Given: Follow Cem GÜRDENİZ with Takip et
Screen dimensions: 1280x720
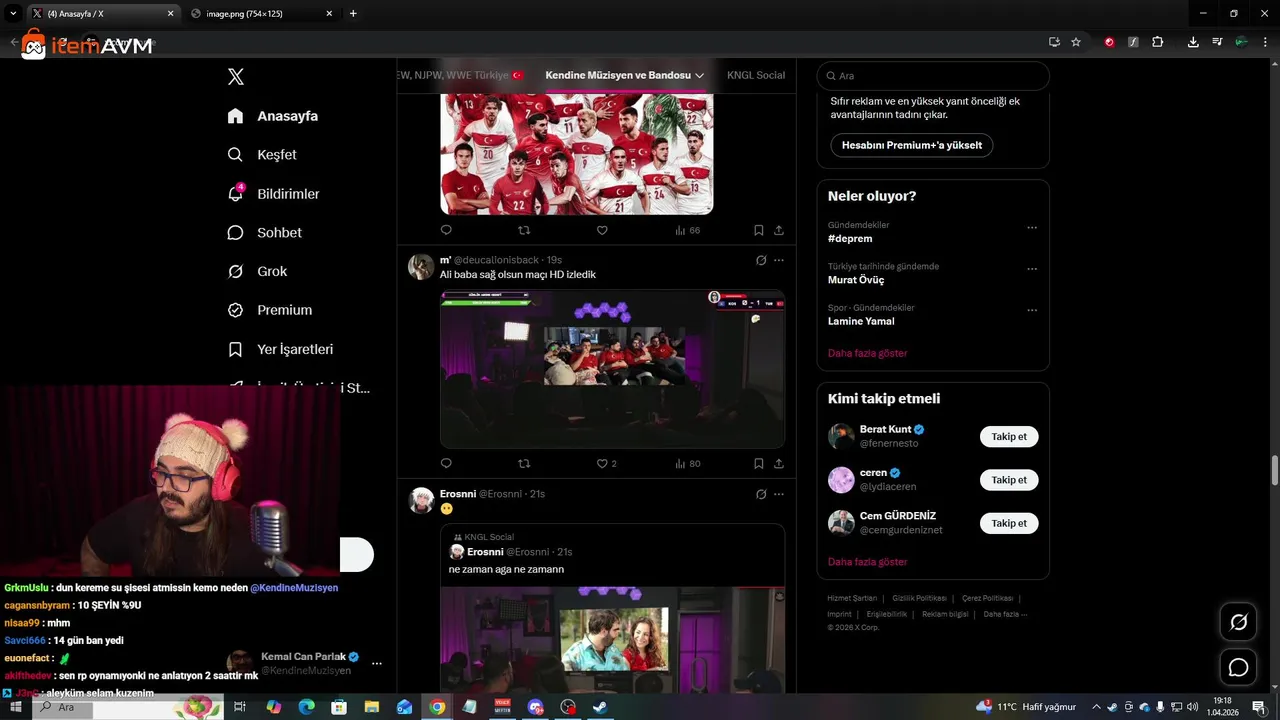Looking at the screenshot, I should coord(1009,523).
